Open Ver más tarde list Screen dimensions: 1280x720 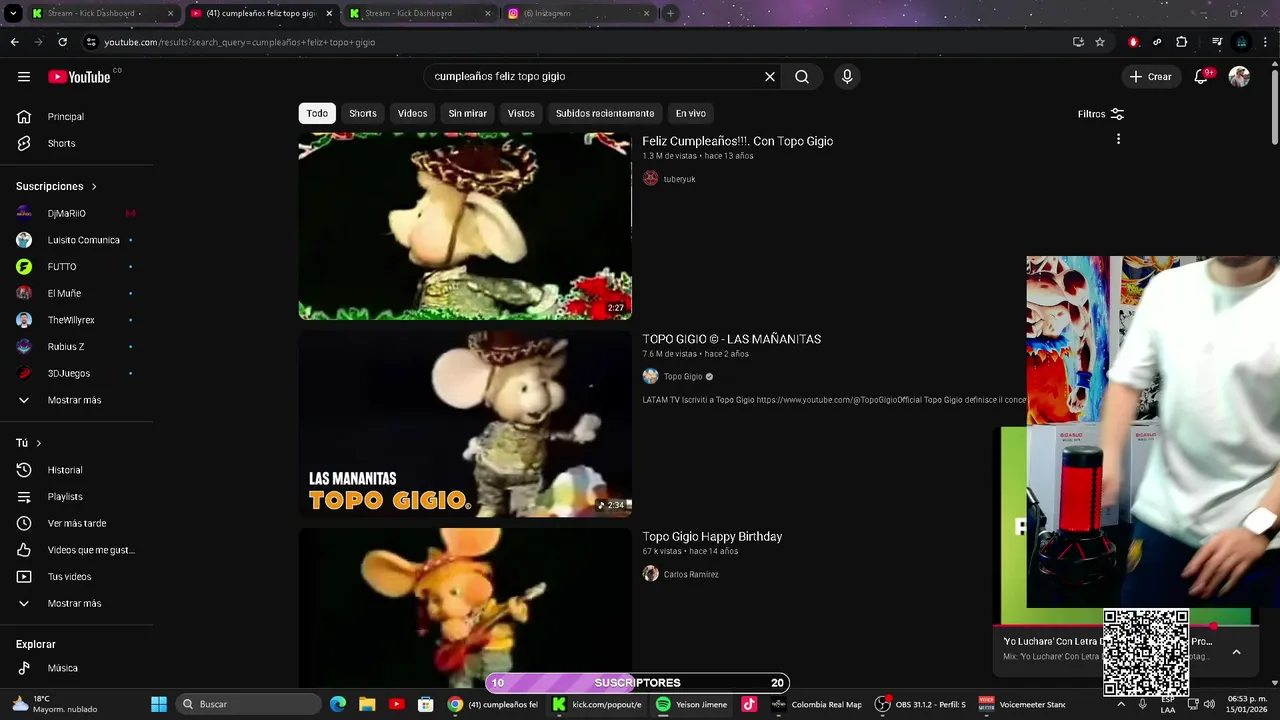(77, 523)
